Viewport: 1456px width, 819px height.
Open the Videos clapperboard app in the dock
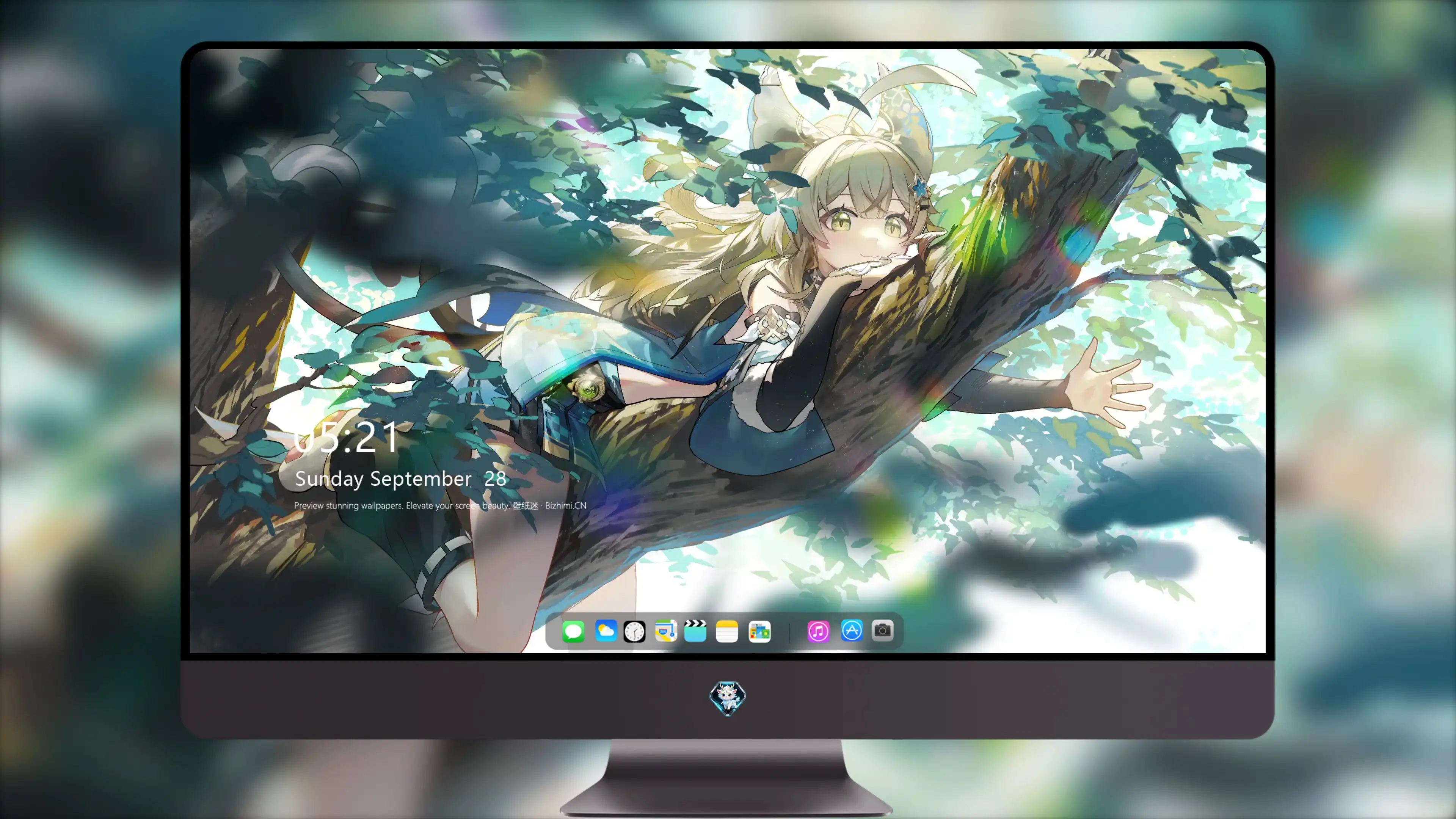[x=695, y=631]
